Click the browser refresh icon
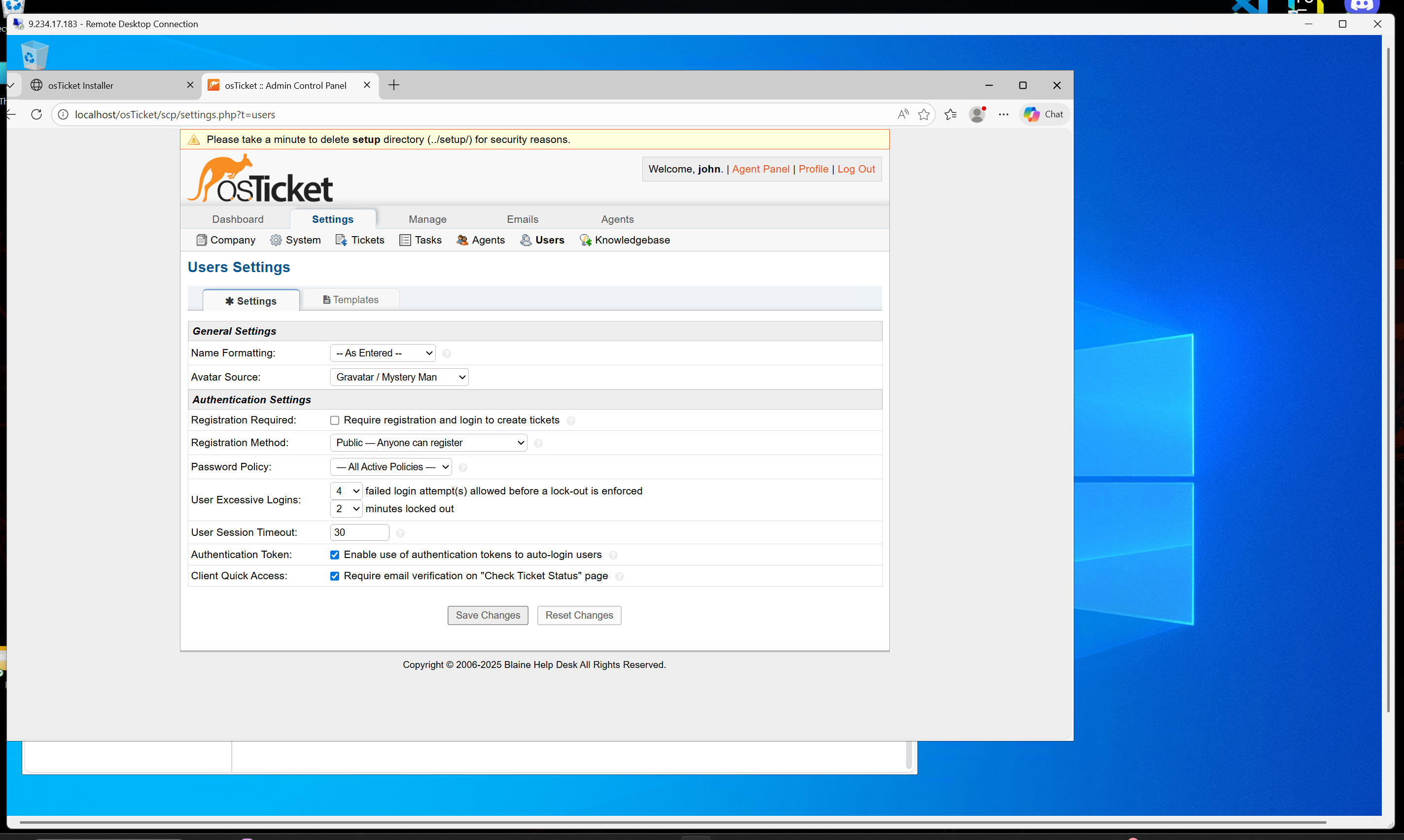The image size is (1404, 840). tap(37, 114)
